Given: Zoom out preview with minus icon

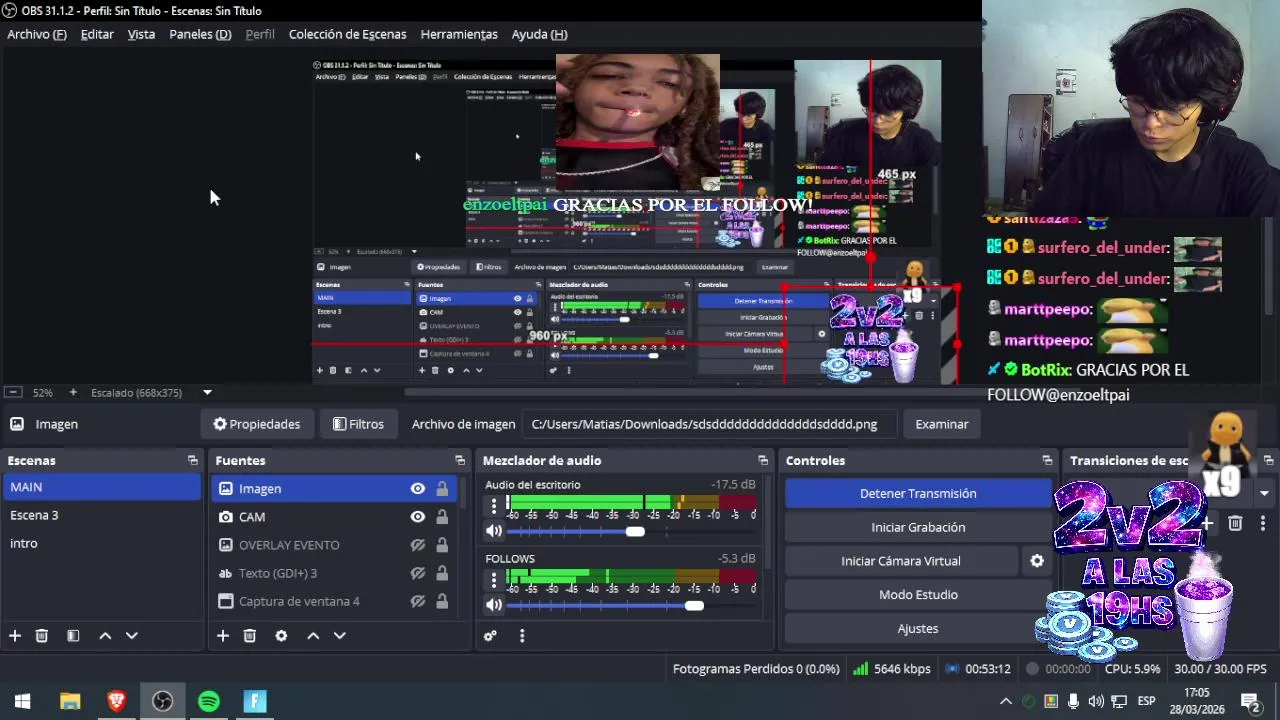Looking at the screenshot, I should 14,393.
